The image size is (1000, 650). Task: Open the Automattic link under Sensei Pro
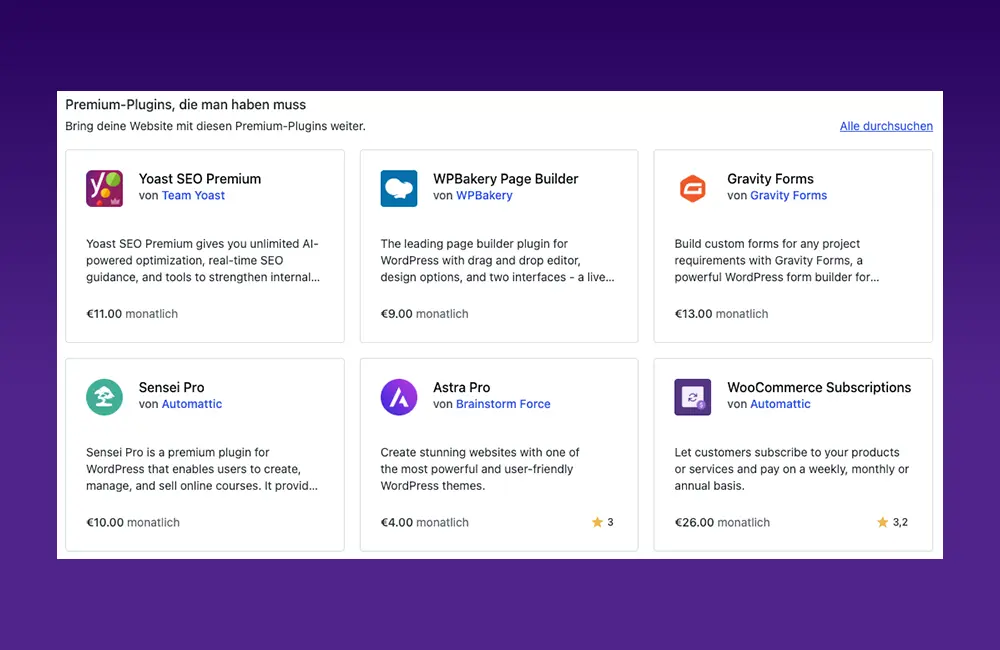(192, 405)
